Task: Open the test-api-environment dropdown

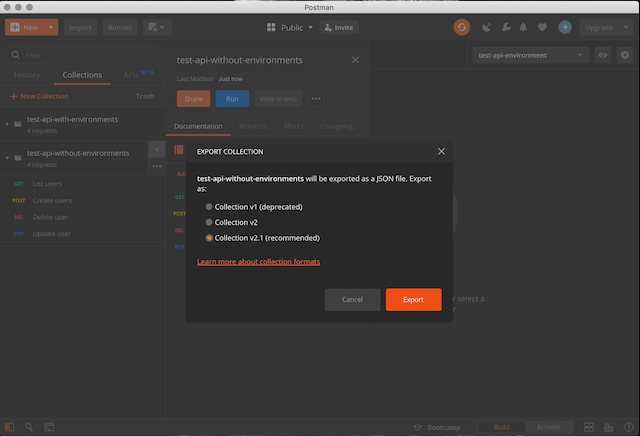Action: [x=530, y=55]
